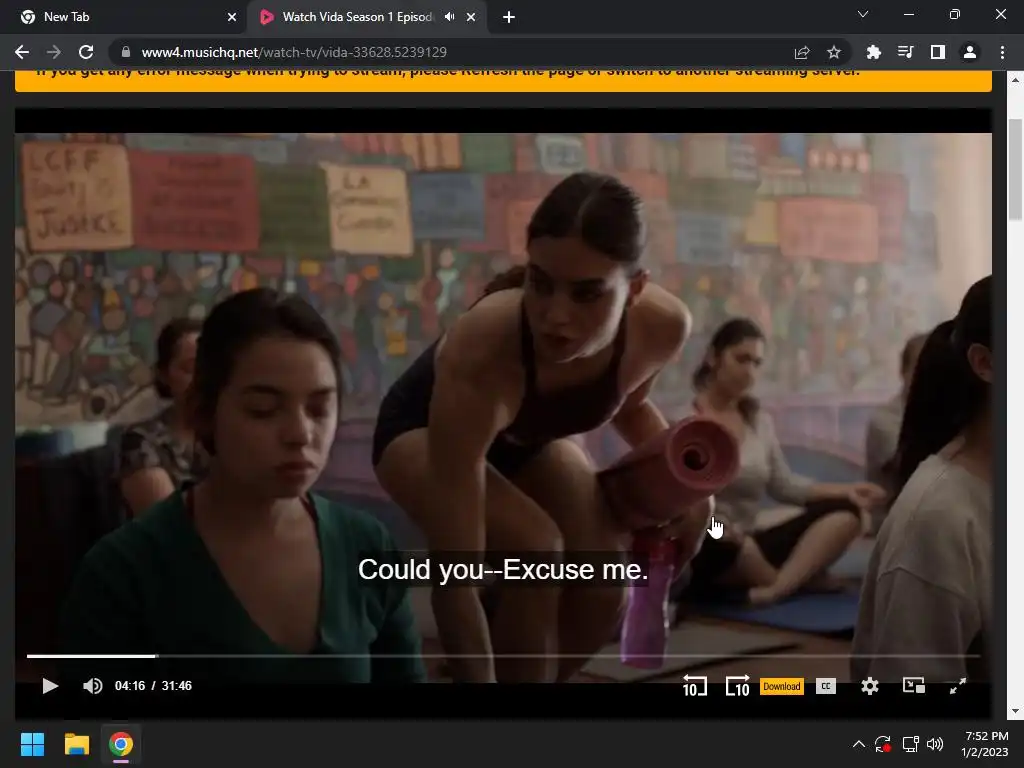Click the 04:16 / 31:46 time display
The height and width of the screenshot is (768, 1024).
click(x=153, y=686)
